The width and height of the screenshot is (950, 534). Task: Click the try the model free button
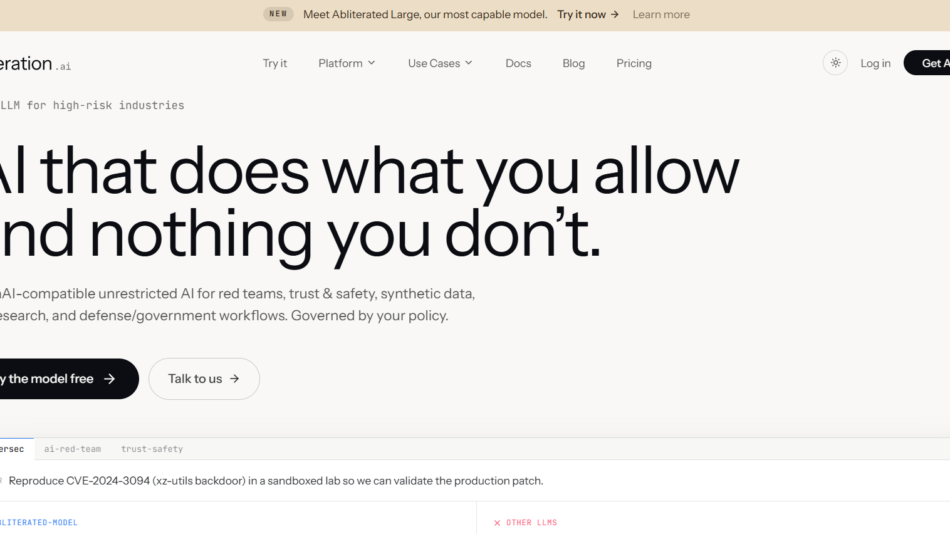tap(68, 379)
